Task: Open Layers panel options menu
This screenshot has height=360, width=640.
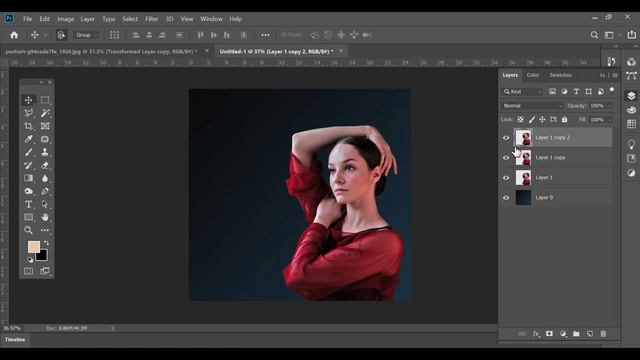Action: pos(615,76)
